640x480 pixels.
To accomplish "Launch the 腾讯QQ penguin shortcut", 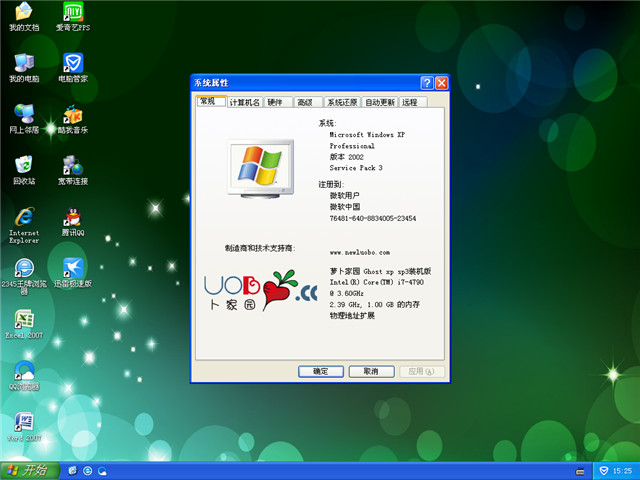I will [73, 222].
